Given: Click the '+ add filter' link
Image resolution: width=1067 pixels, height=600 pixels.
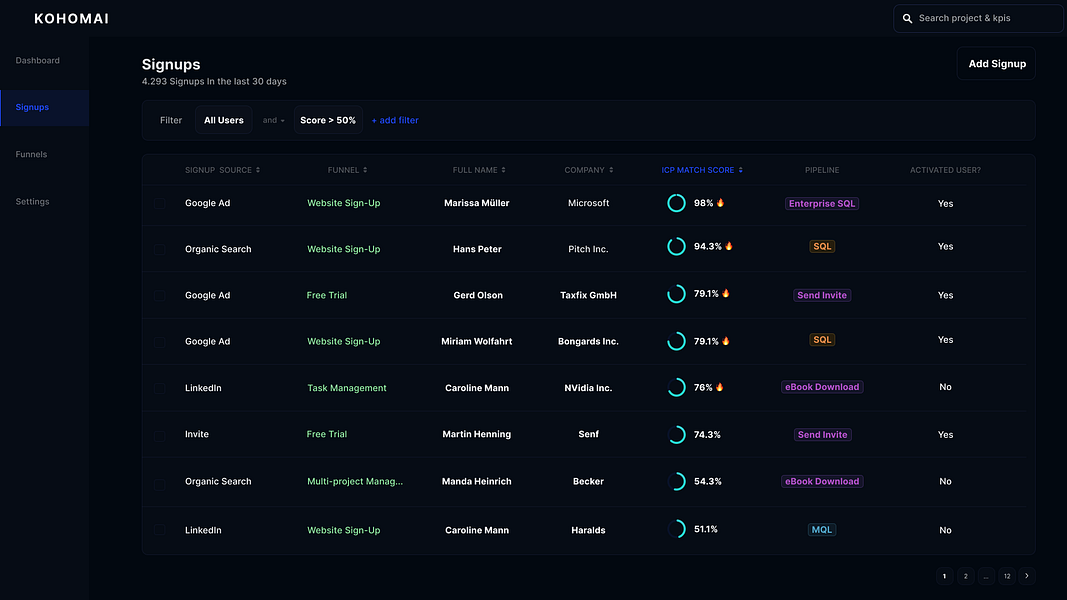Looking at the screenshot, I should click(x=395, y=120).
